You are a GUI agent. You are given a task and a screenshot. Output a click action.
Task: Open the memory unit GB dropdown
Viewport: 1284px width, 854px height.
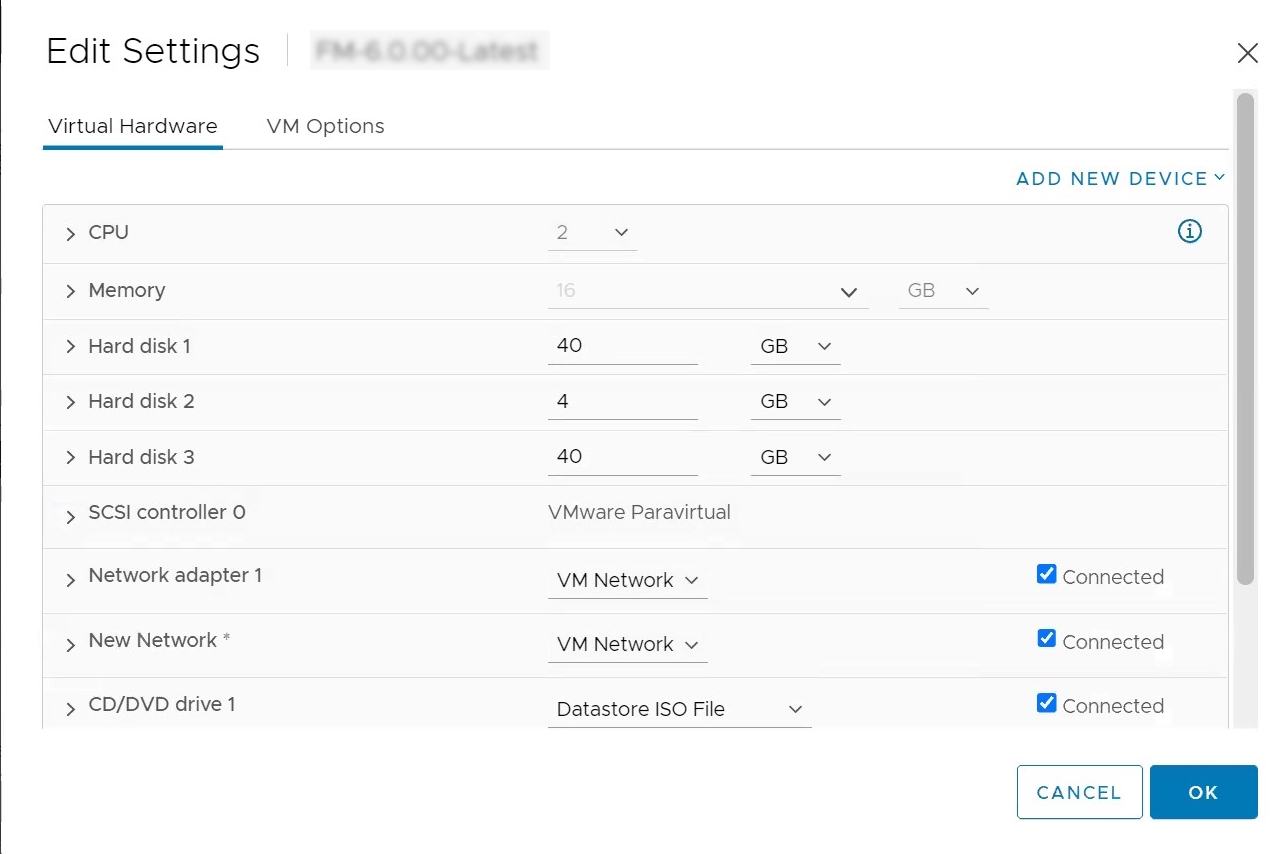tap(943, 291)
